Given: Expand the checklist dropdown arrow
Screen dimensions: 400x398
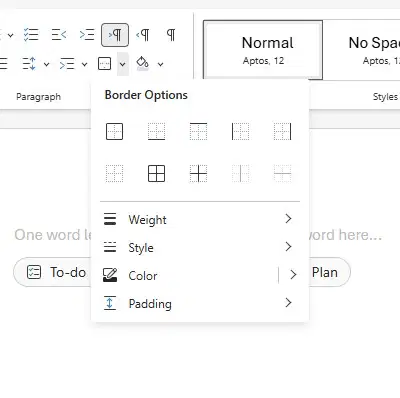Looking at the screenshot, I should [x=11, y=35].
